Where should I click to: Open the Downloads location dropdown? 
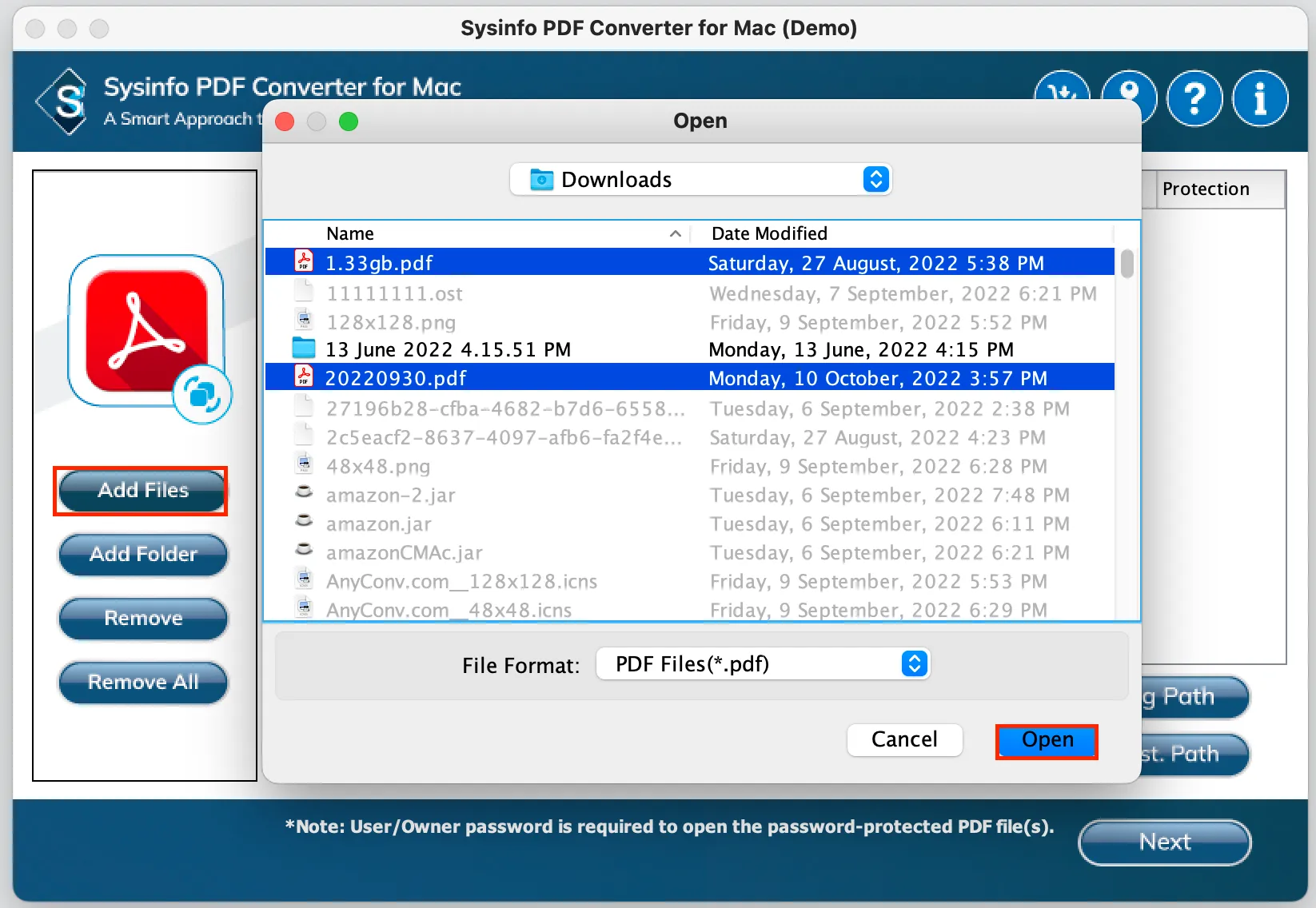pos(700,180)
